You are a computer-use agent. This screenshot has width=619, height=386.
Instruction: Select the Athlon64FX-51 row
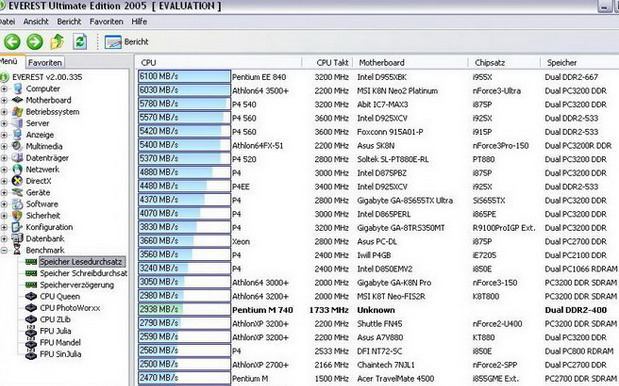(378, 146)
